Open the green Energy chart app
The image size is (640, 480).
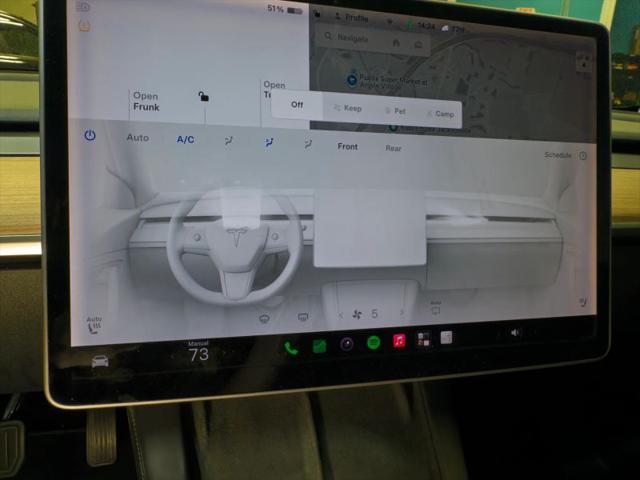tap(319, 346)
